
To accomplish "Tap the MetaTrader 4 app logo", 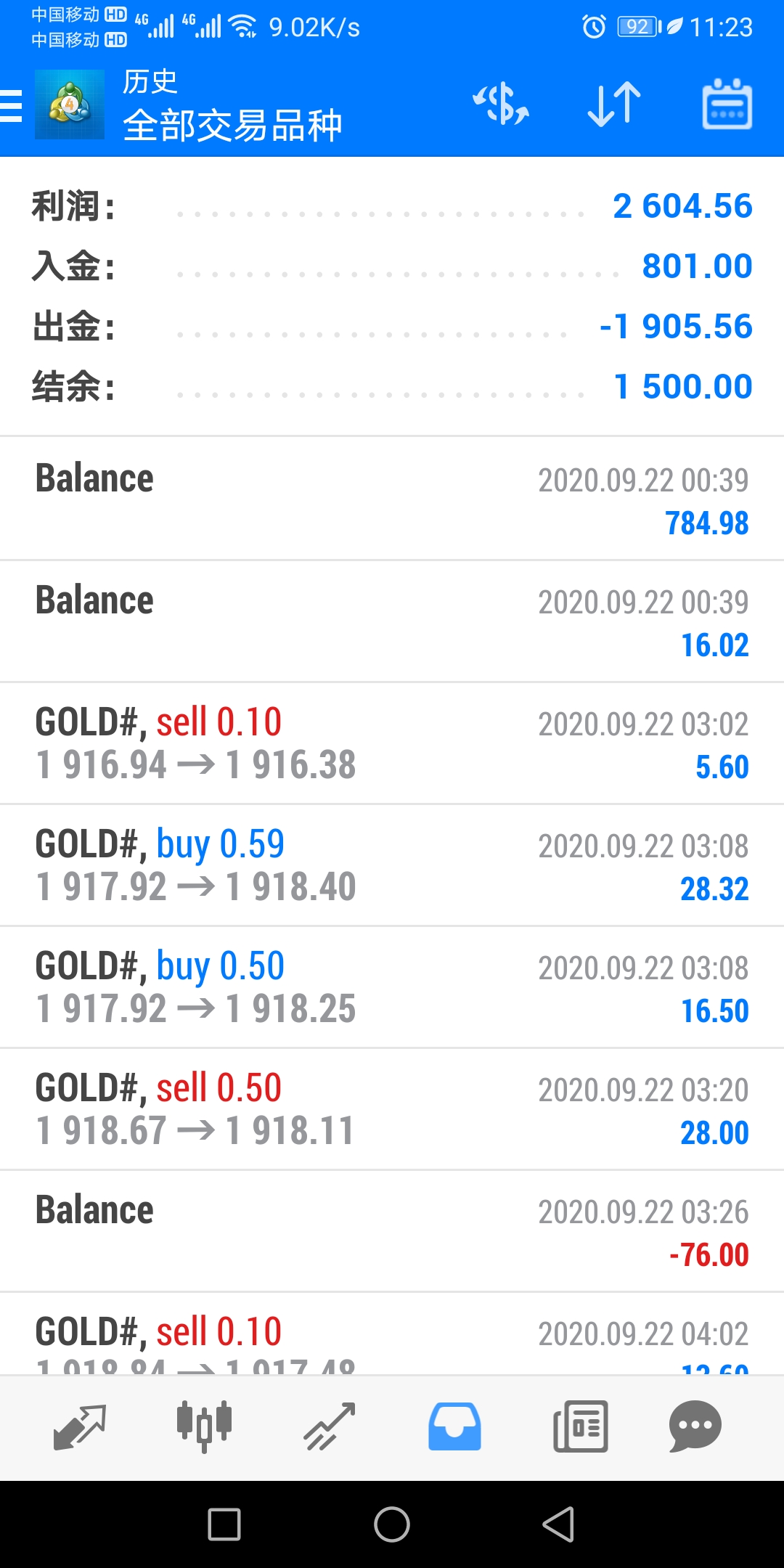I will point(70,105).
